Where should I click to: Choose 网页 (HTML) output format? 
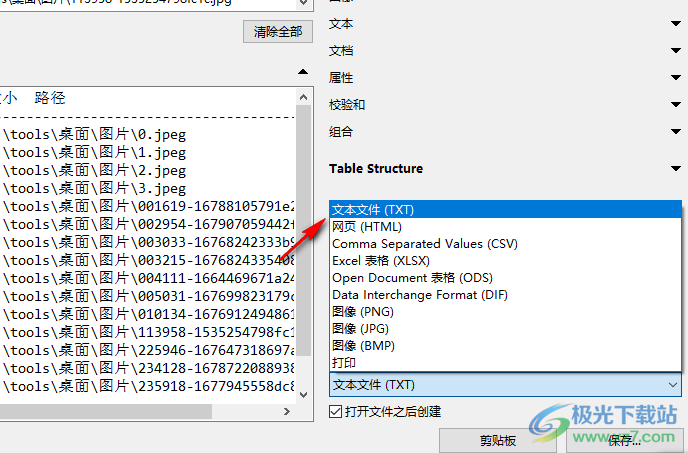point(505,227)
